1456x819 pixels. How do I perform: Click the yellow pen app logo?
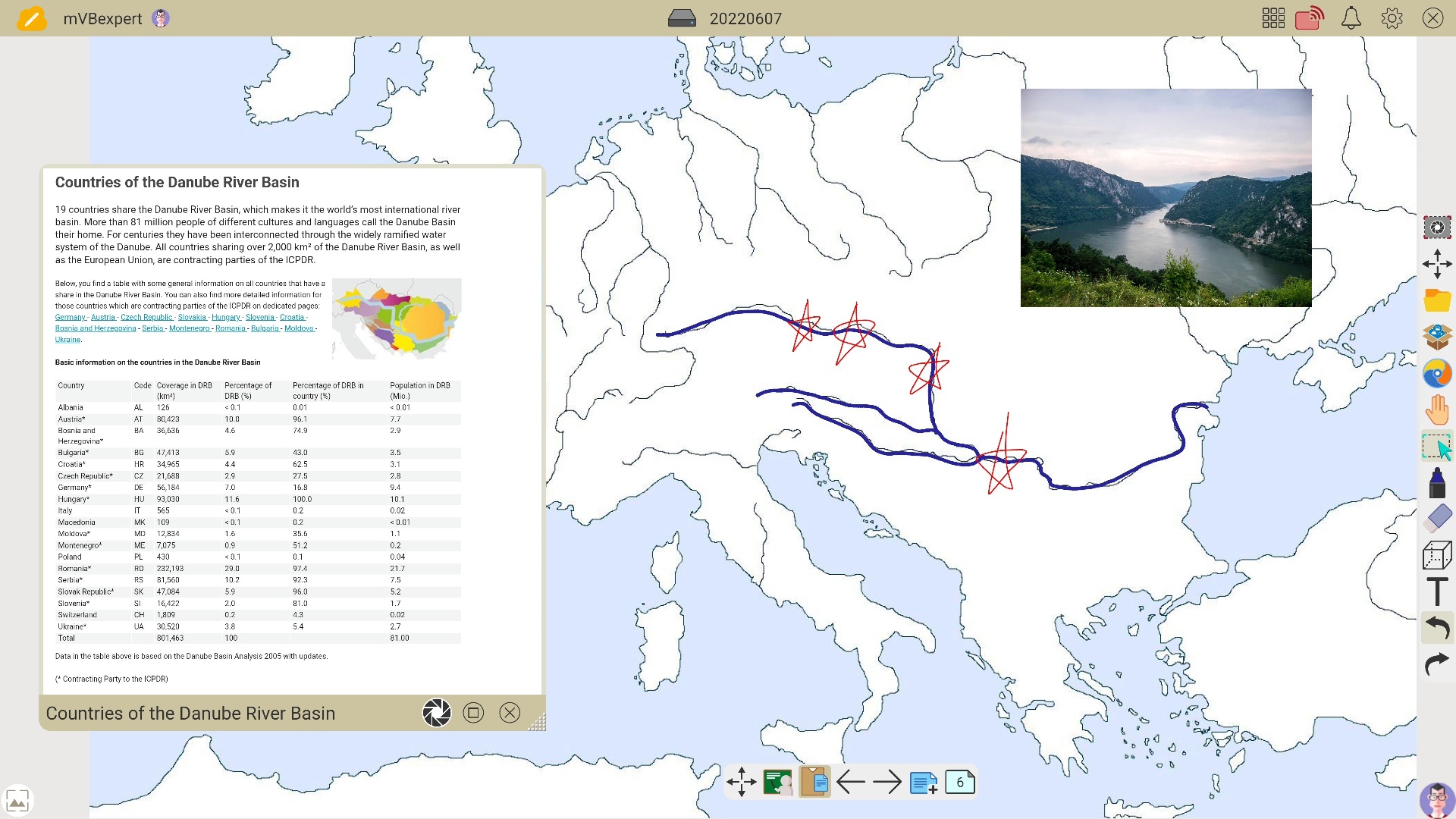coord(31,18)
